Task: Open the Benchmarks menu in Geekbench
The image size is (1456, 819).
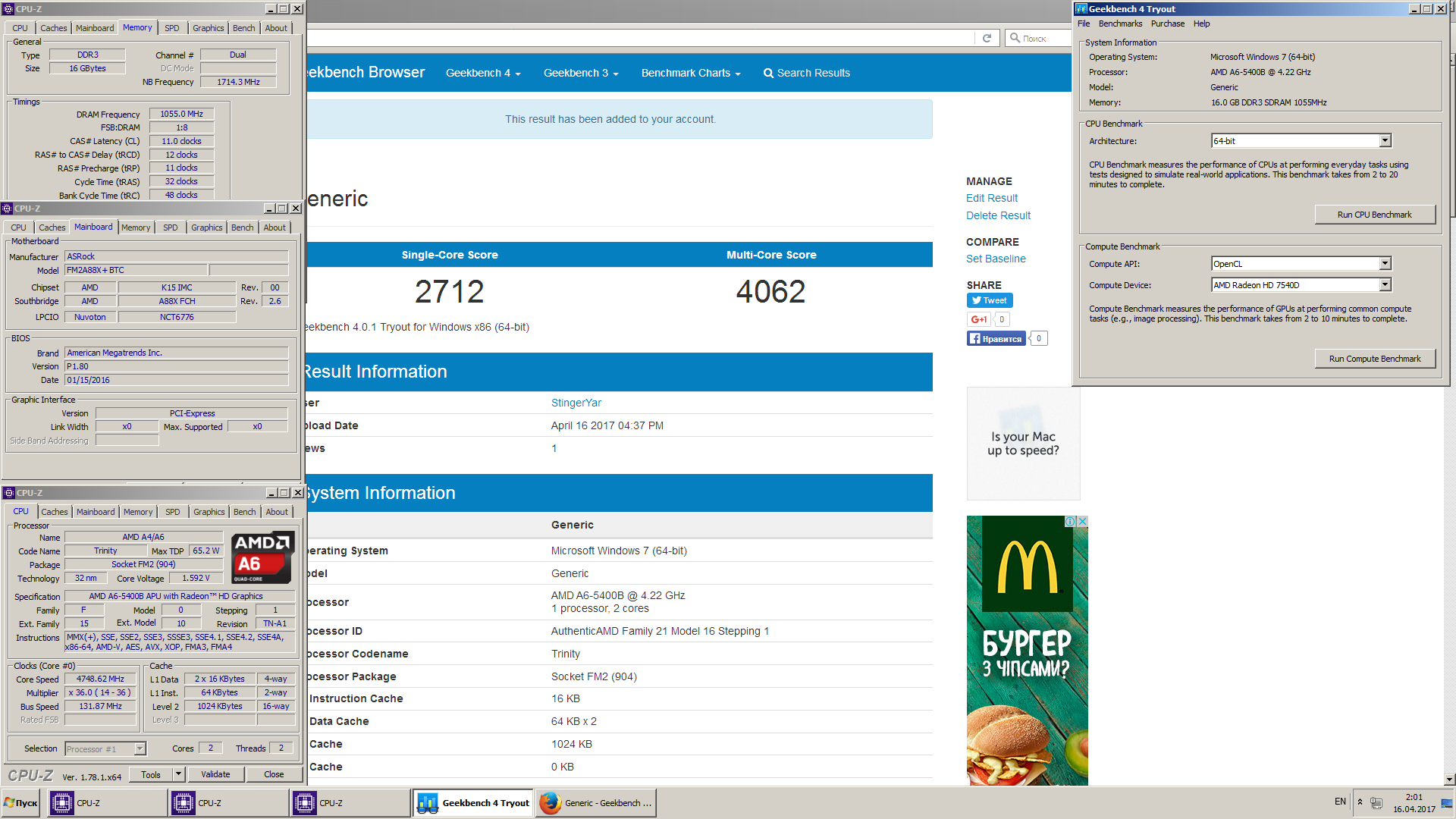Action: (x=1120, y=24)
